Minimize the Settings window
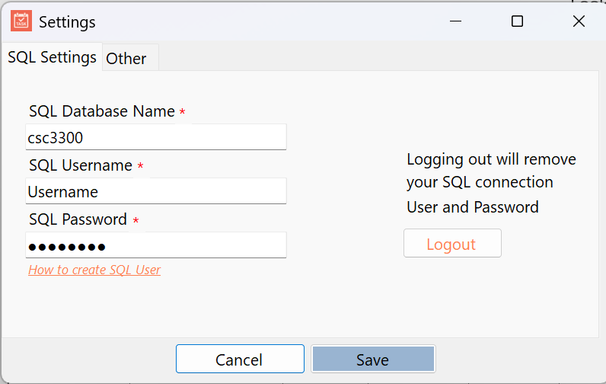The height and width of the screenshot is (384, 606). tap(456, 21)
